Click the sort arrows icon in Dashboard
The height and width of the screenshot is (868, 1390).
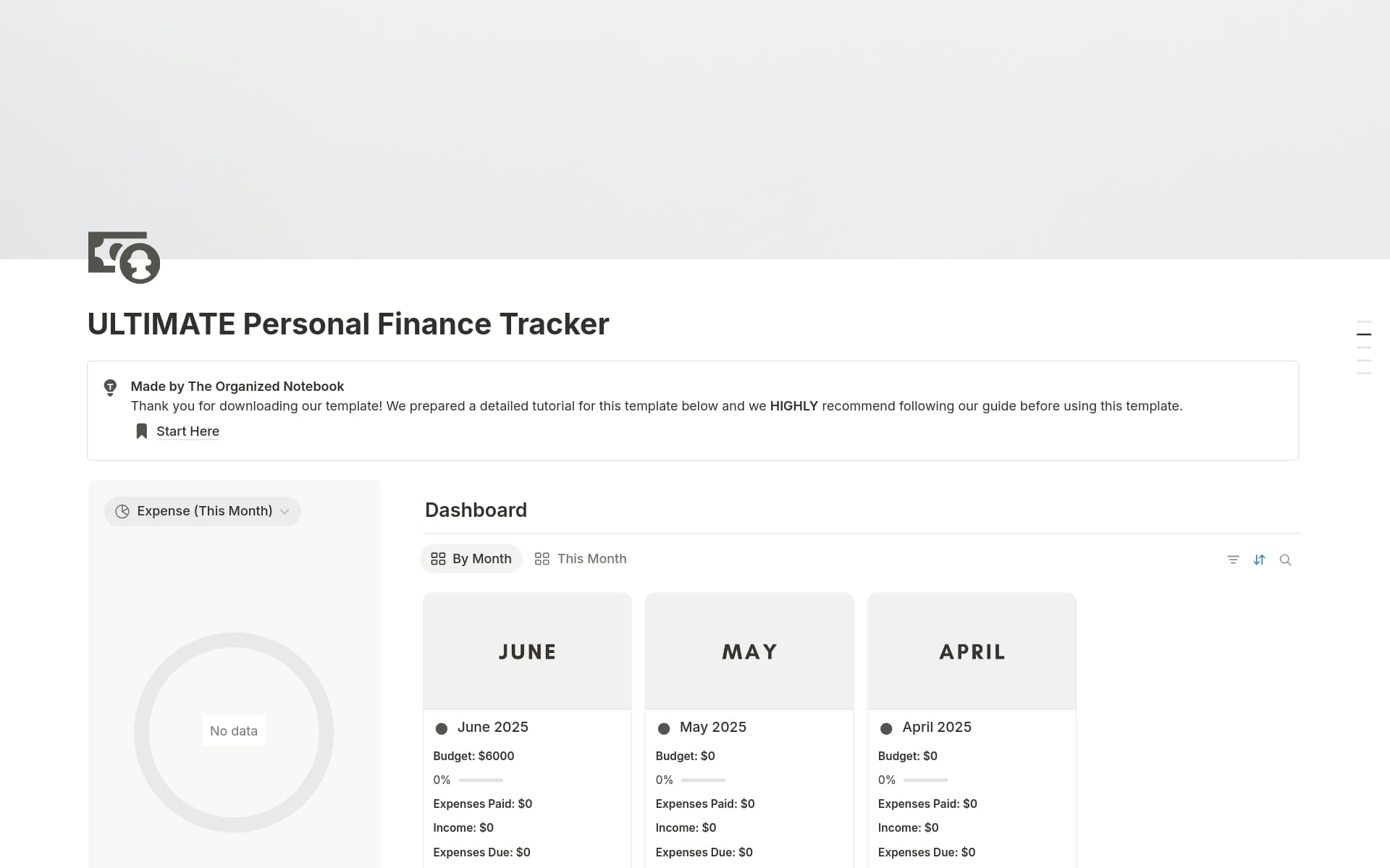click(1259, 560)
